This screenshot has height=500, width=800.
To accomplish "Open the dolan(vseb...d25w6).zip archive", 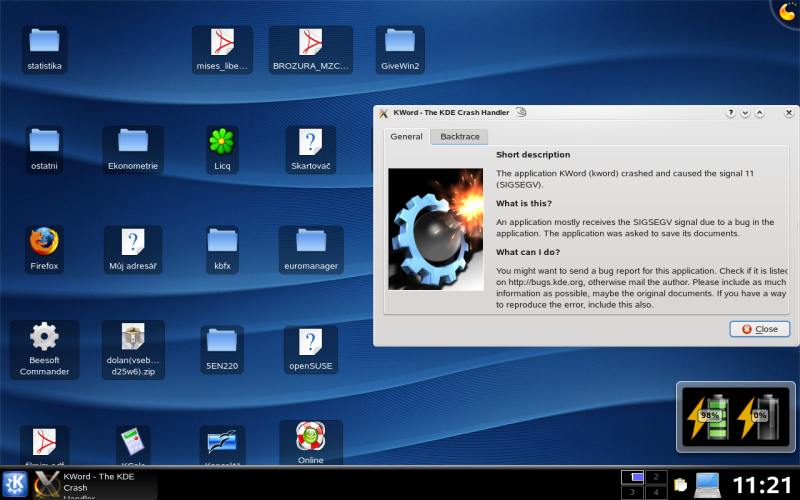I will [133, 350].
